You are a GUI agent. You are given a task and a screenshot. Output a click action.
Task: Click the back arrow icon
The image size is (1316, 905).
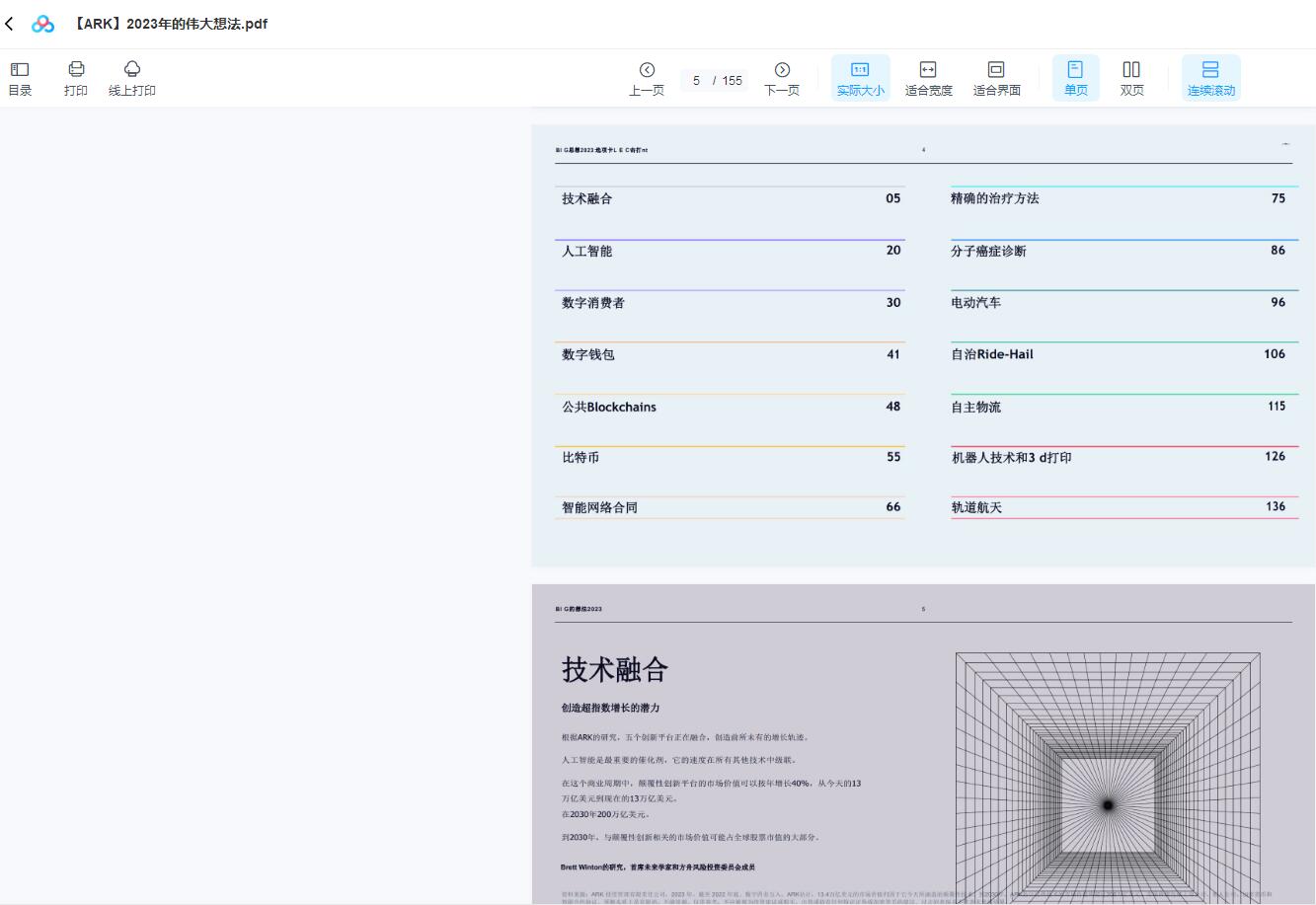coord(10,24)
